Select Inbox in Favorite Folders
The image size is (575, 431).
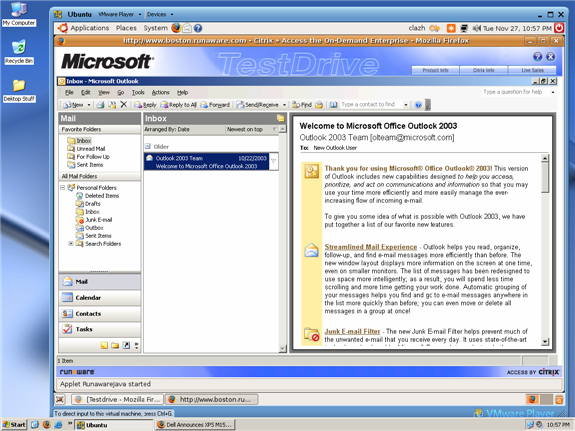(x=84, y=140)
